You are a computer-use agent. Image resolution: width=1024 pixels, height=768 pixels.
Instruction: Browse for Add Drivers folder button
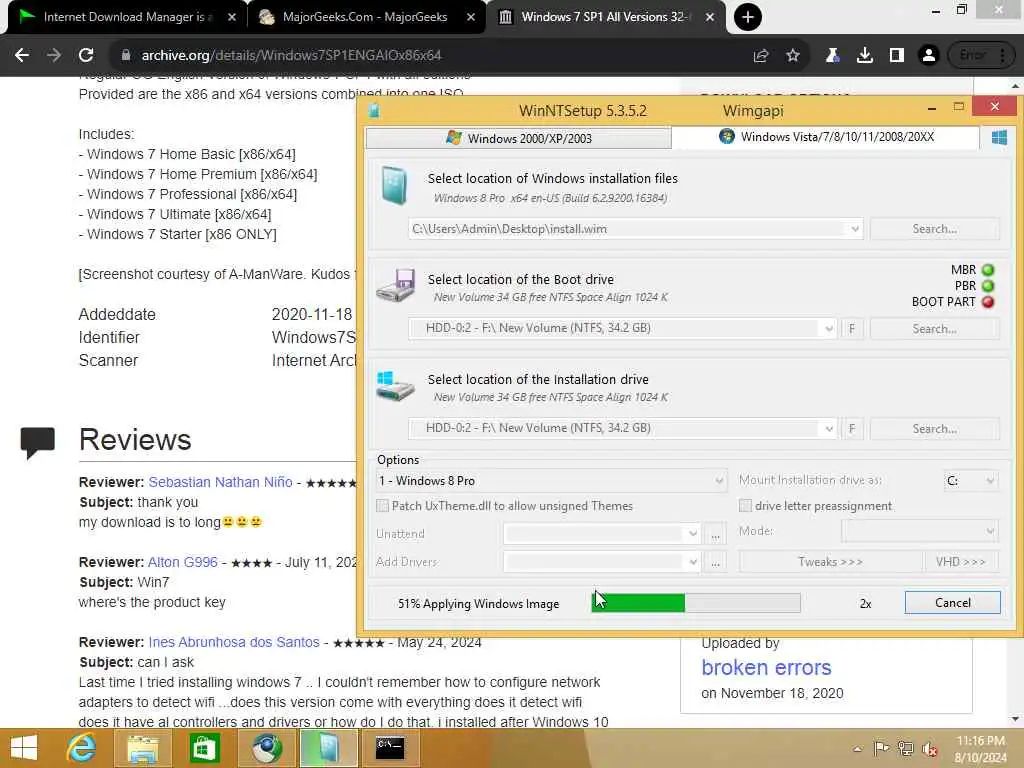pos(716,562)
